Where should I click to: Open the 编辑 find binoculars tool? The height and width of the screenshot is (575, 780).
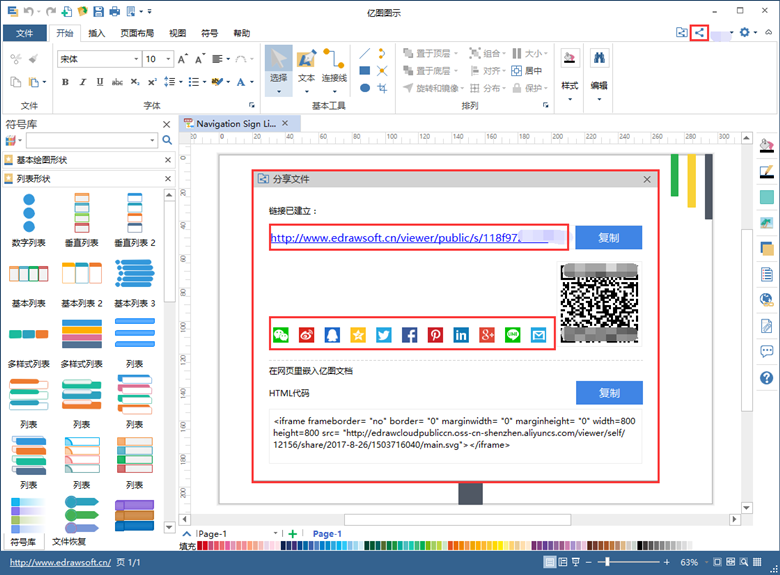point(599,75)
